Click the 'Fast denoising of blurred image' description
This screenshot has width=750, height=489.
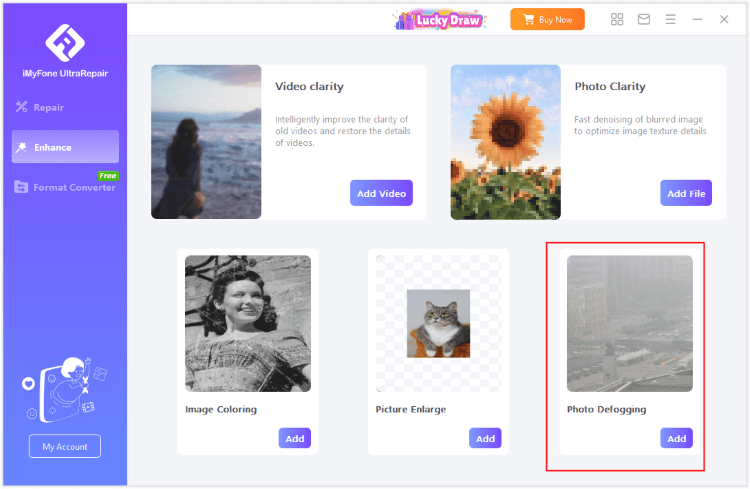tap(640, 125)
